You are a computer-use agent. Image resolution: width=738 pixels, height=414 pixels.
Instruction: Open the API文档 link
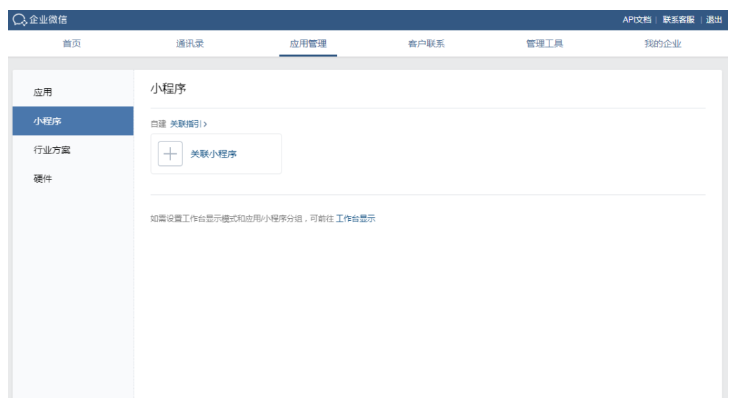coord(636,20)
